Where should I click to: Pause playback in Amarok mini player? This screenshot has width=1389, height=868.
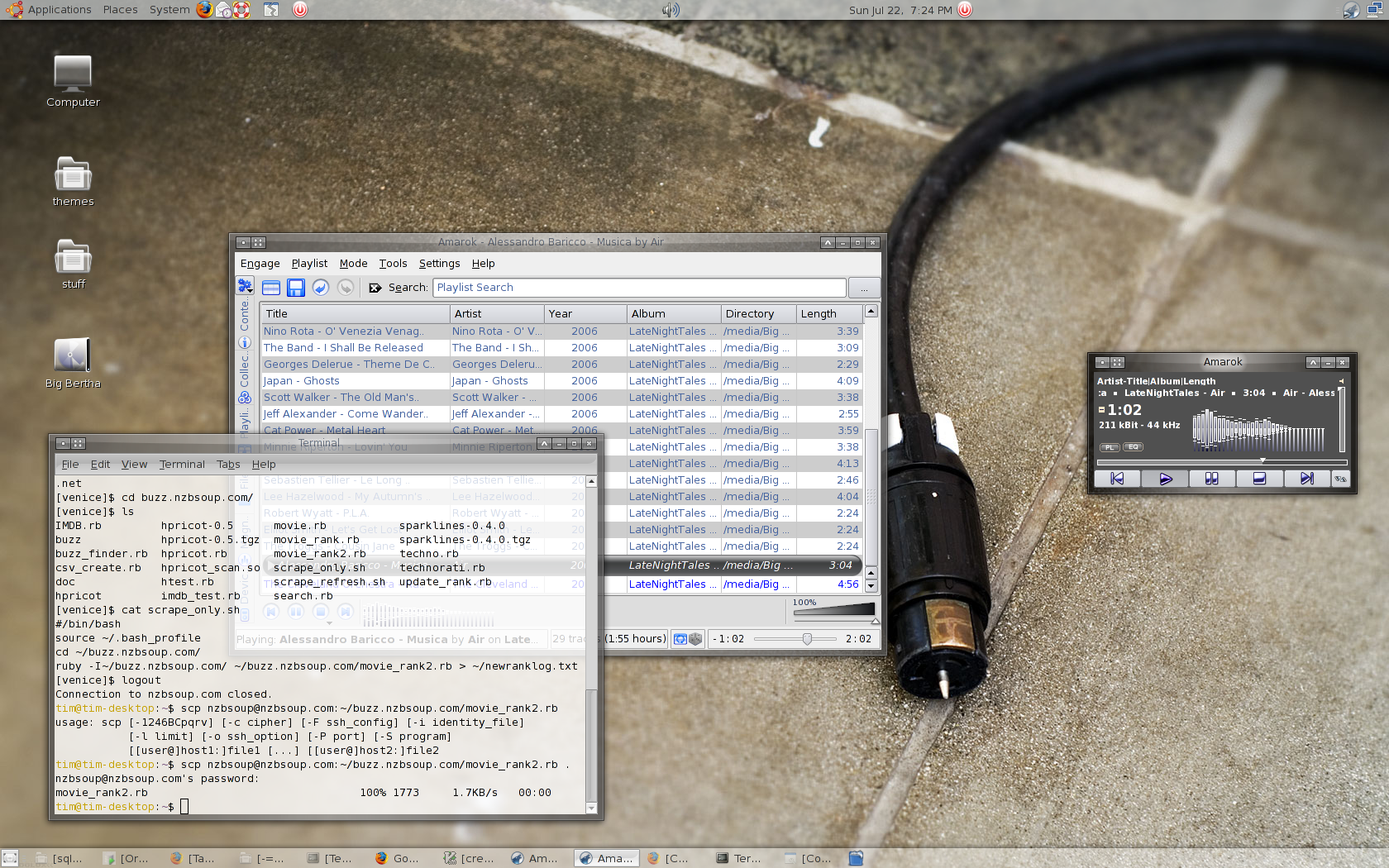tap(1212, 479)
